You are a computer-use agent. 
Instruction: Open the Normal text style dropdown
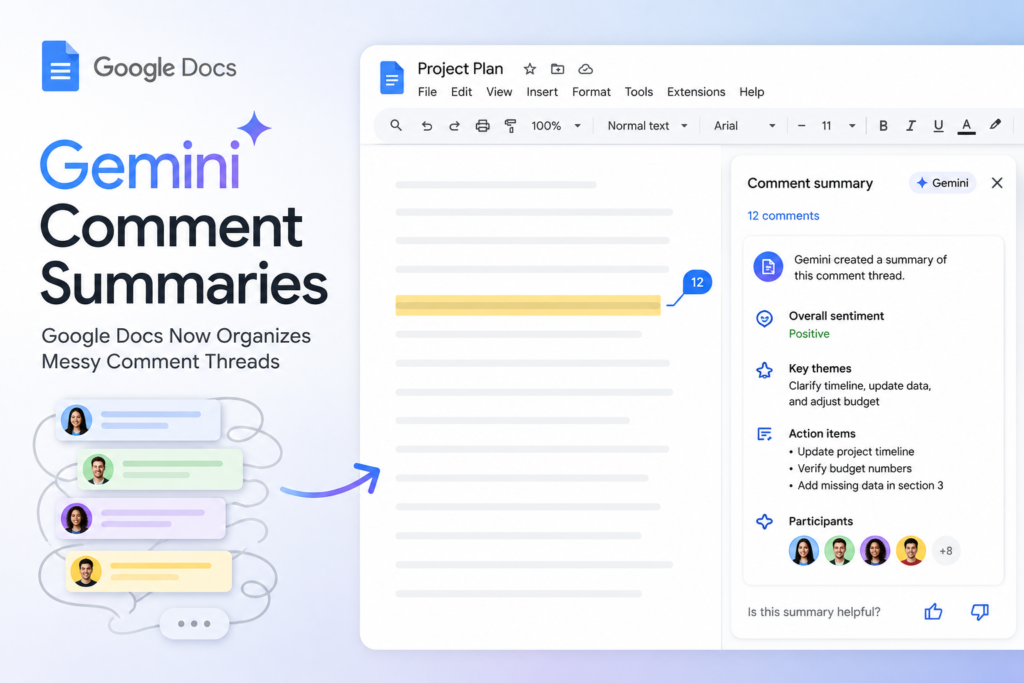[x=647, y=126]
